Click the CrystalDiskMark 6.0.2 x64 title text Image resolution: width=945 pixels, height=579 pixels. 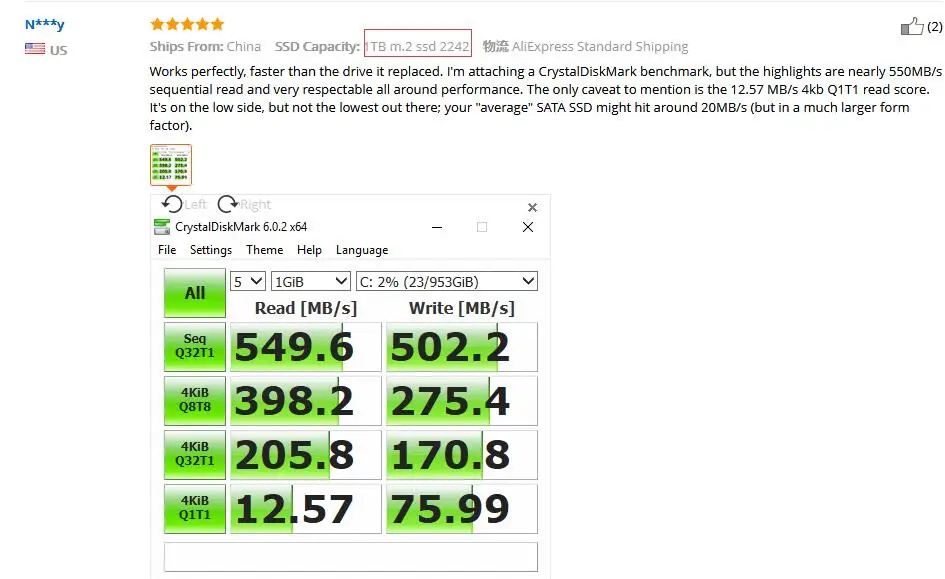pyautogui.click(x=241, y=227)
